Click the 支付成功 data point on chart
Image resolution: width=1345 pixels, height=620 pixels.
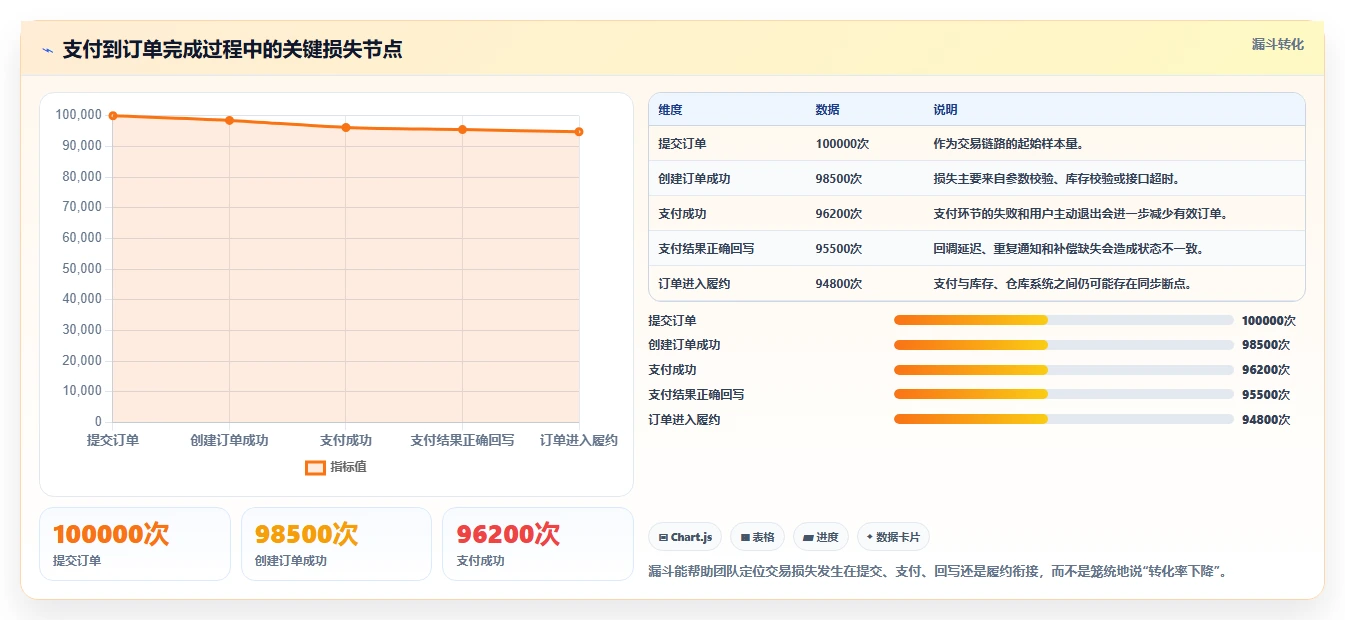[346, 127]
